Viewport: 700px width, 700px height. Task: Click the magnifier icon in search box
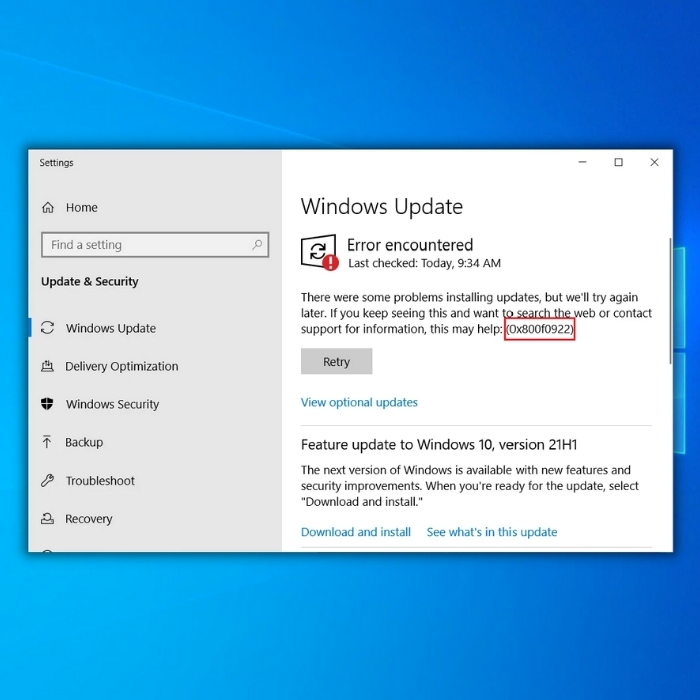pos(257,245)
